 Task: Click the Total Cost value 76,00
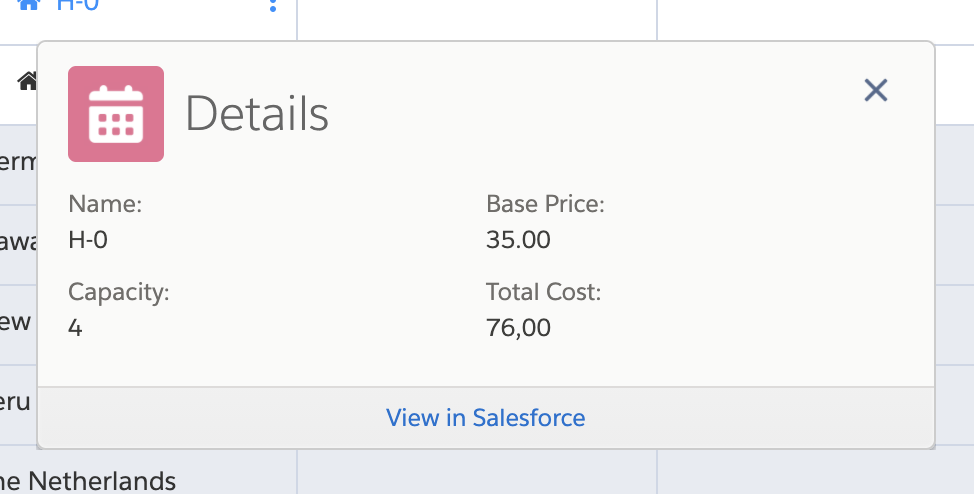click(x=518, y=327)
